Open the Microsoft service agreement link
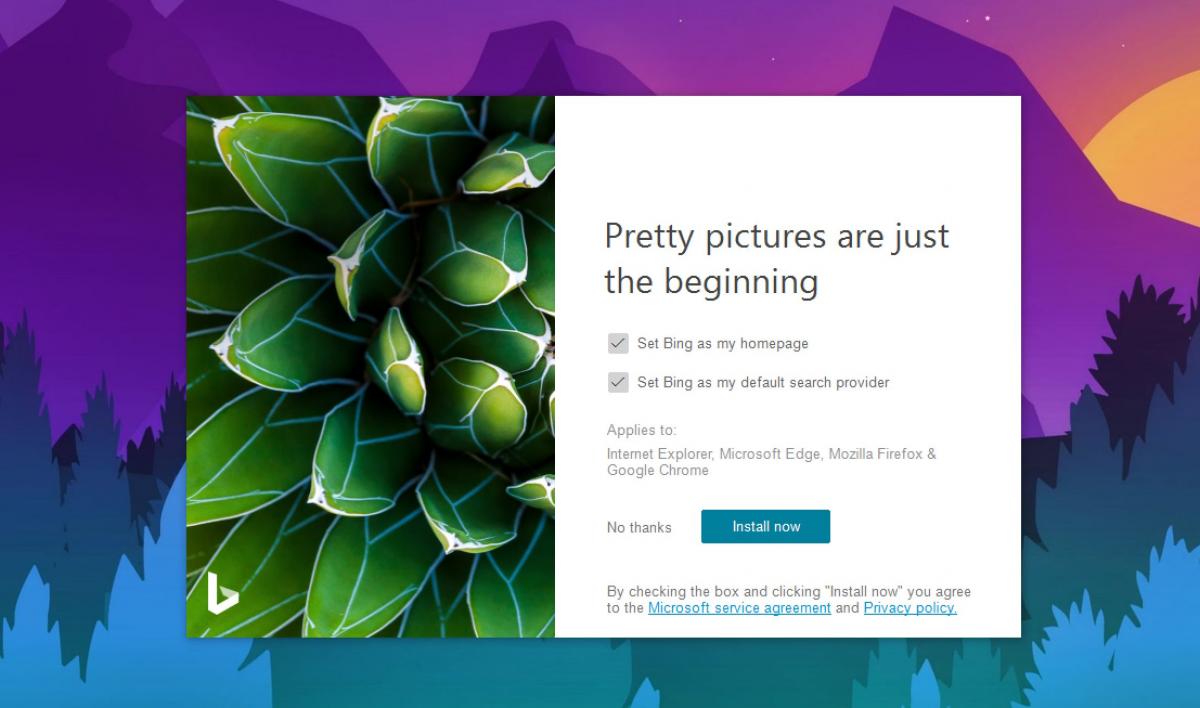 click(739, 608)
